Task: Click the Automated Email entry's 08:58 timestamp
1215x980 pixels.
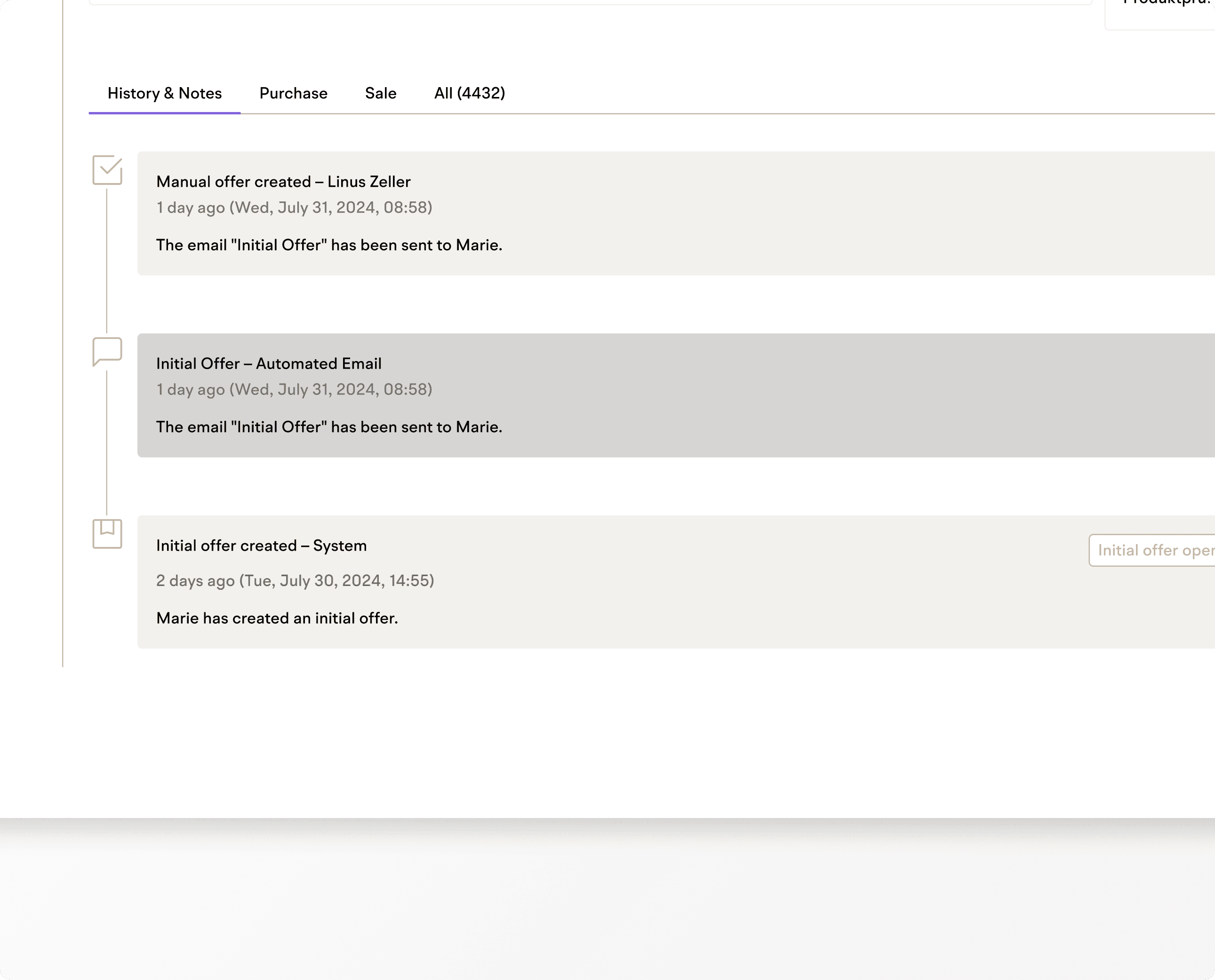Action: pos(294,390)
